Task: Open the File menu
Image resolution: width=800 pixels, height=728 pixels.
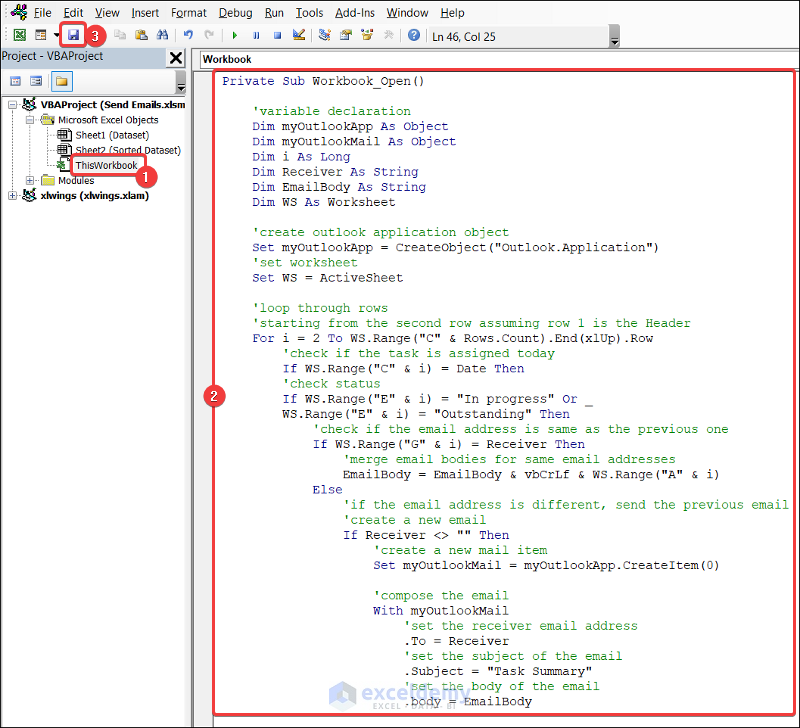Action: [x=42, y=13]
